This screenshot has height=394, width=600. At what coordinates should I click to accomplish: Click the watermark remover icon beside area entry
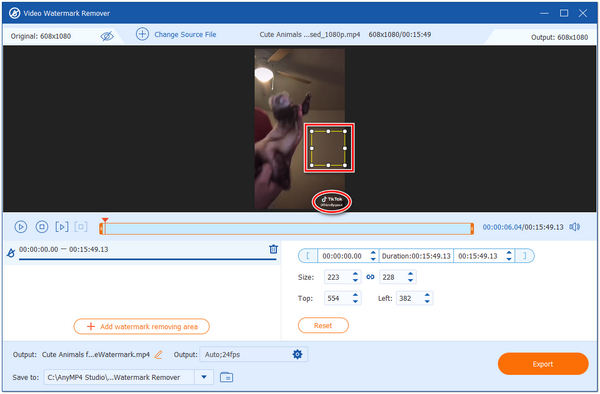click(11, 253)
